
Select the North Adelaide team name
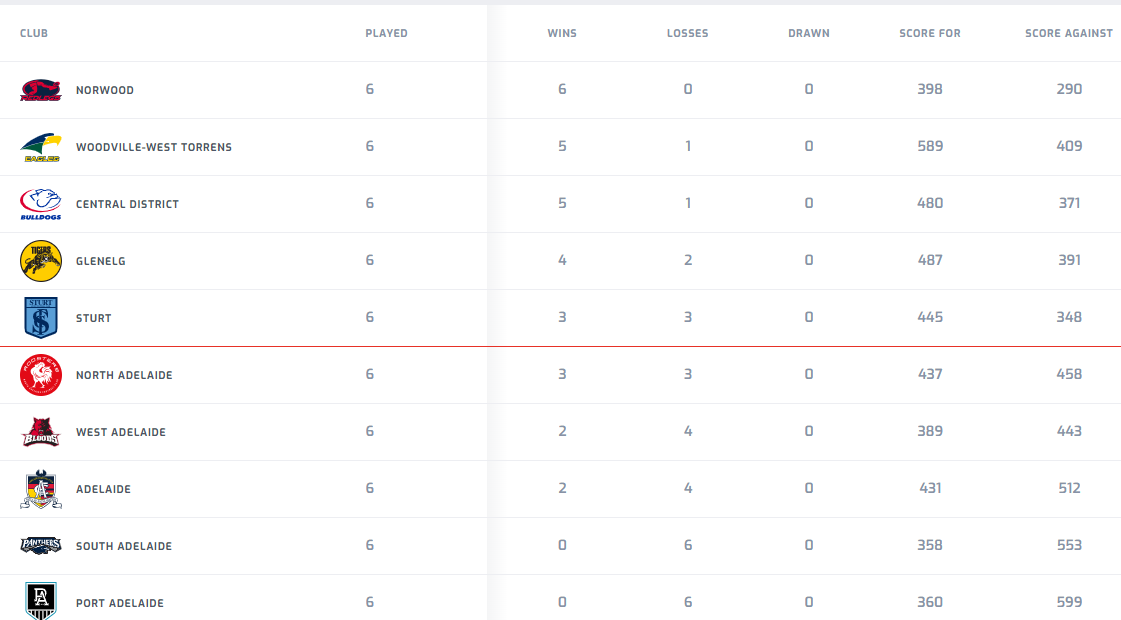click(x=124, y=376)
